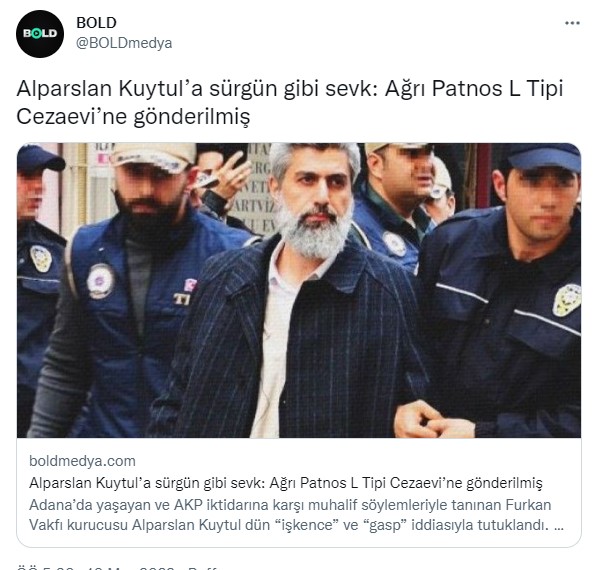Open the tweet's three-dot more options menu

572,23
